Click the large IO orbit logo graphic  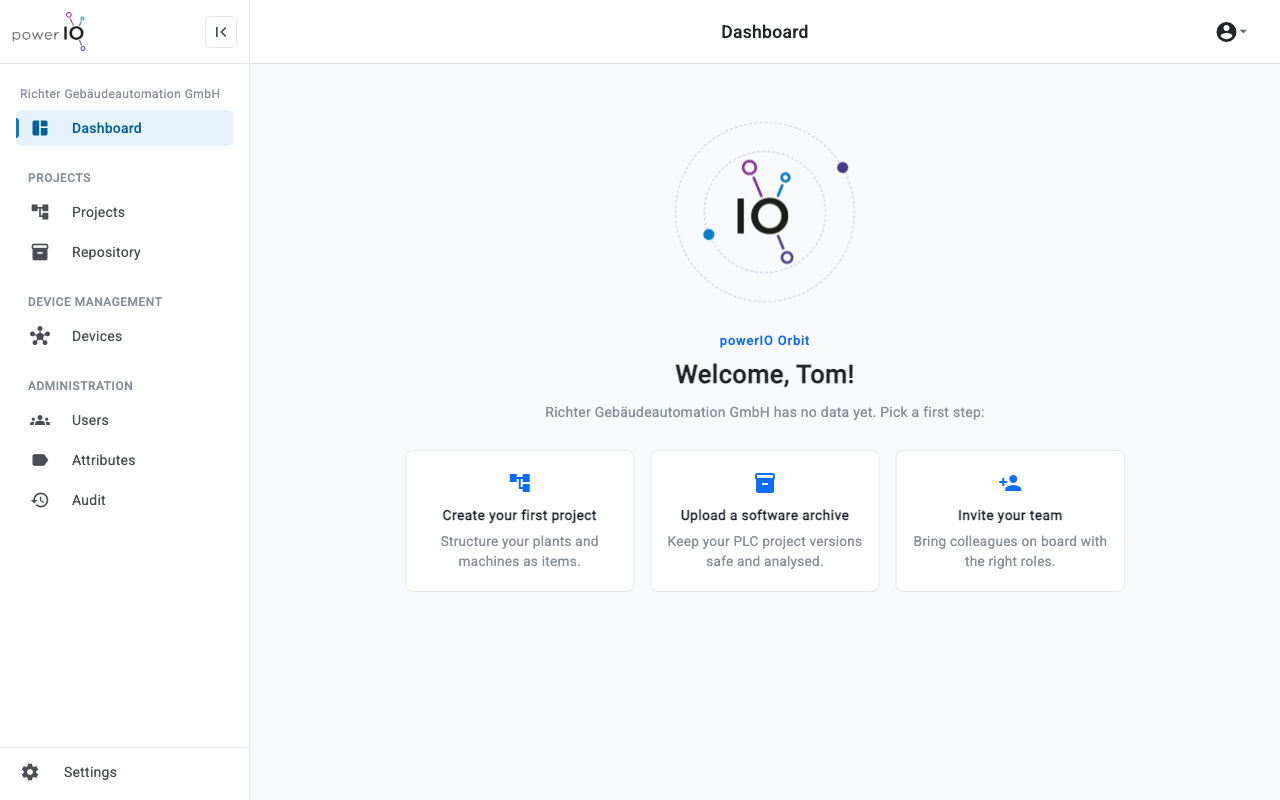coord(765,212)
